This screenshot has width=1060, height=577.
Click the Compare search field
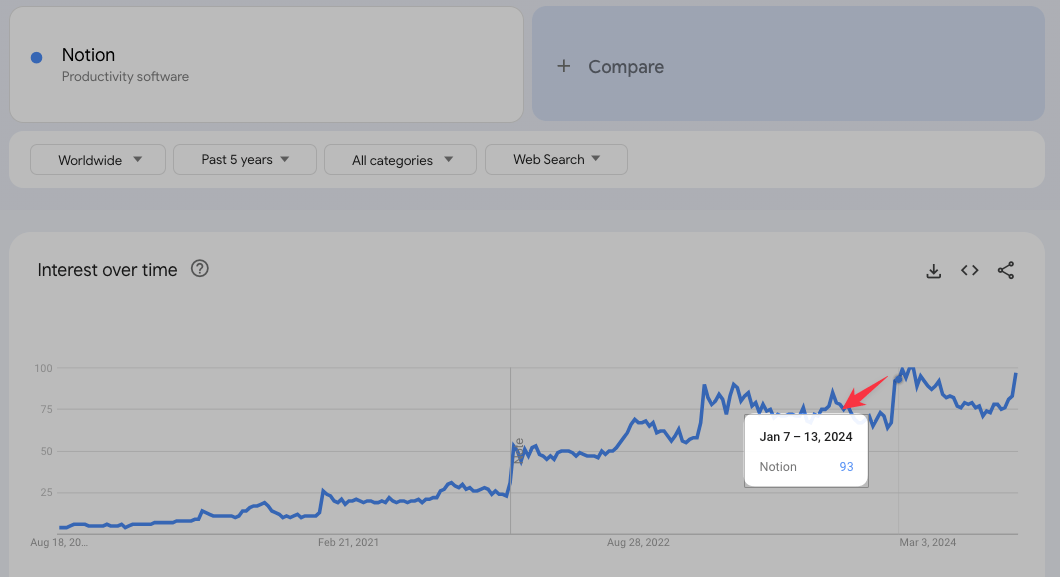click(626, 66)
